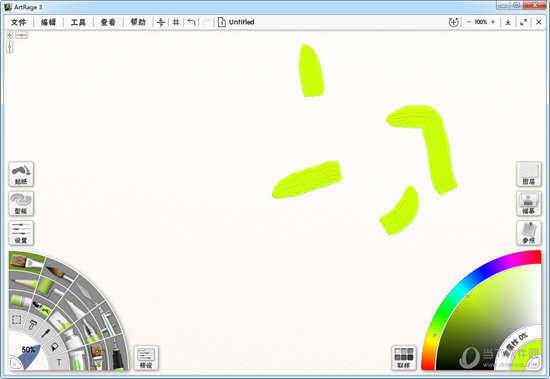This screenshot has width=550, height=379.
Task: Toggle fullscreen workbench mode
Action: click(x=523, y=22)
